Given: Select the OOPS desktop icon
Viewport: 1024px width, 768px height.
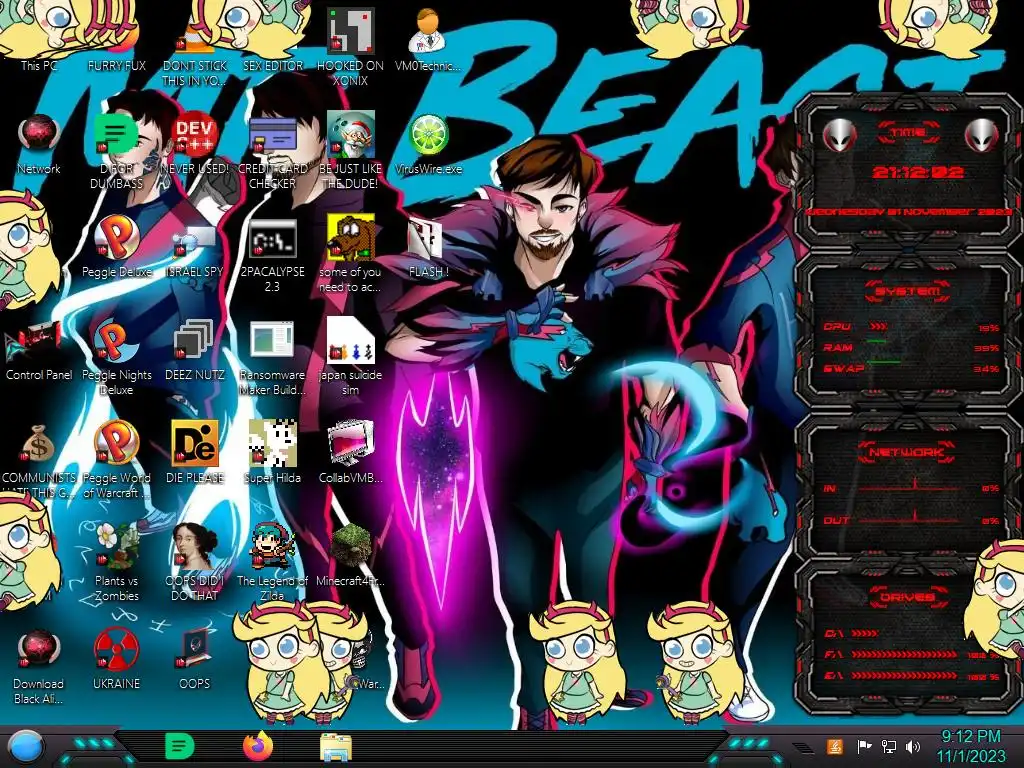Looking at the screenshot, I should tap(195, 660).
